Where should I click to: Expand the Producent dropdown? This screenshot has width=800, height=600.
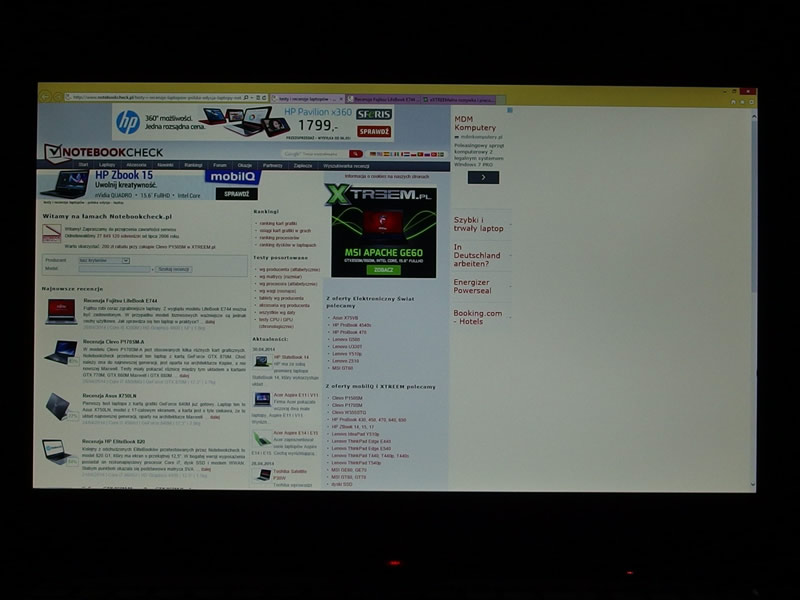click(x=104, y=260)
